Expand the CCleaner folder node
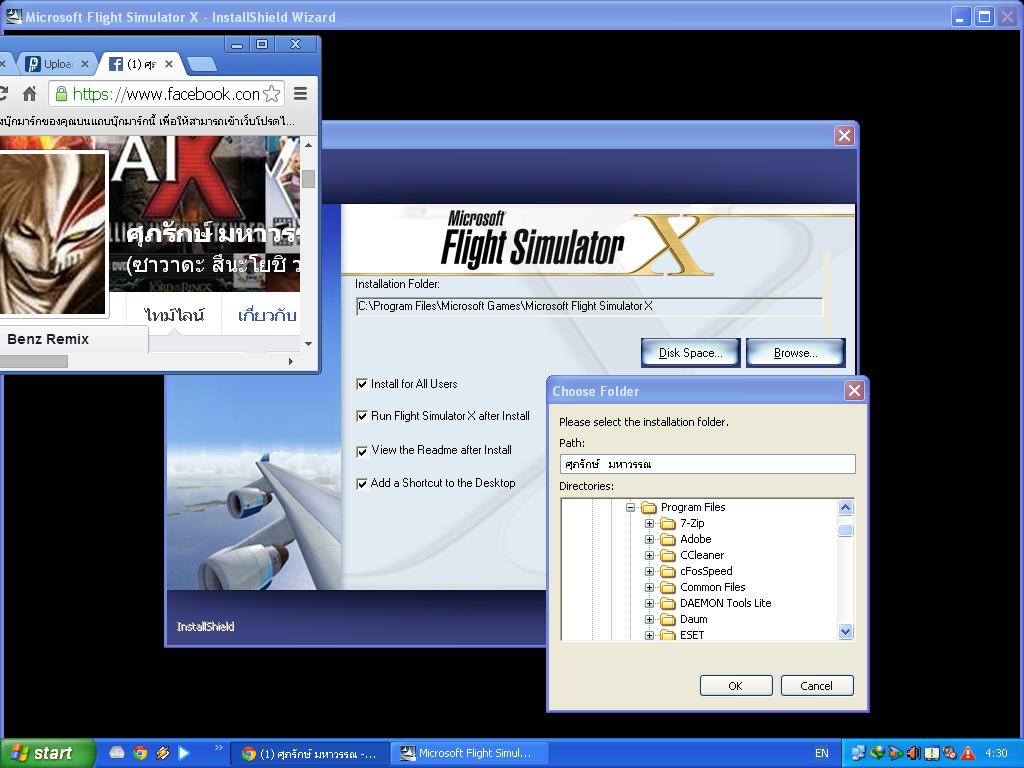1024x768 pixels. pos(649,555)
